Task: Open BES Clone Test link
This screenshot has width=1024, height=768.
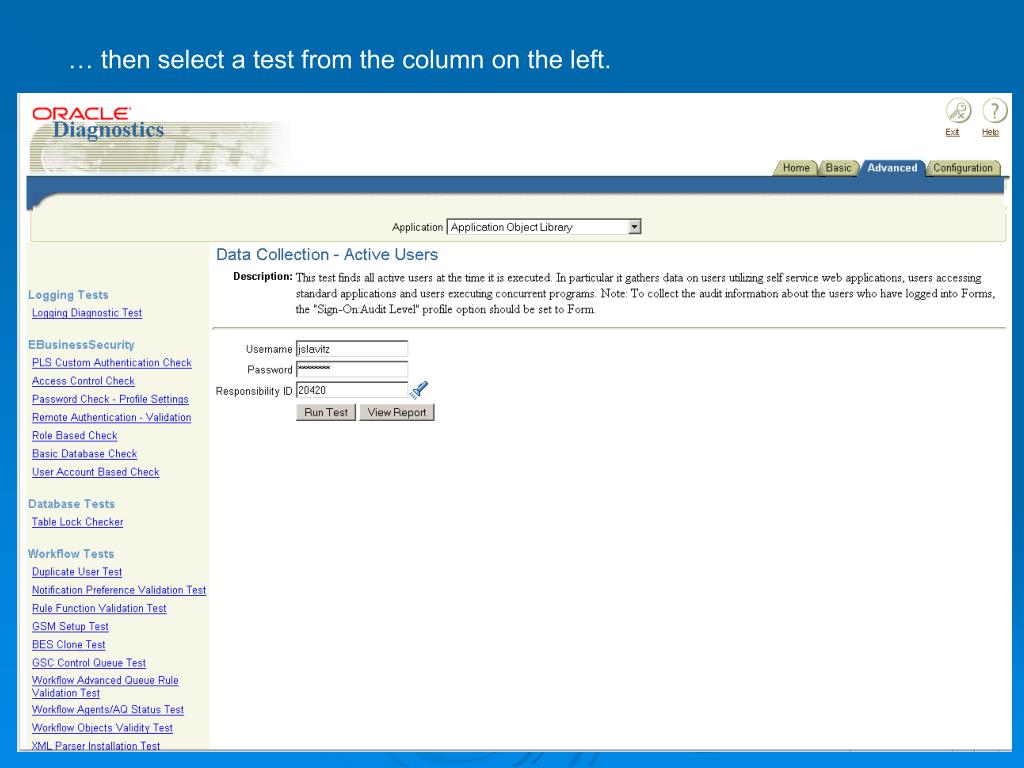Action: click(x=69, y=645)
